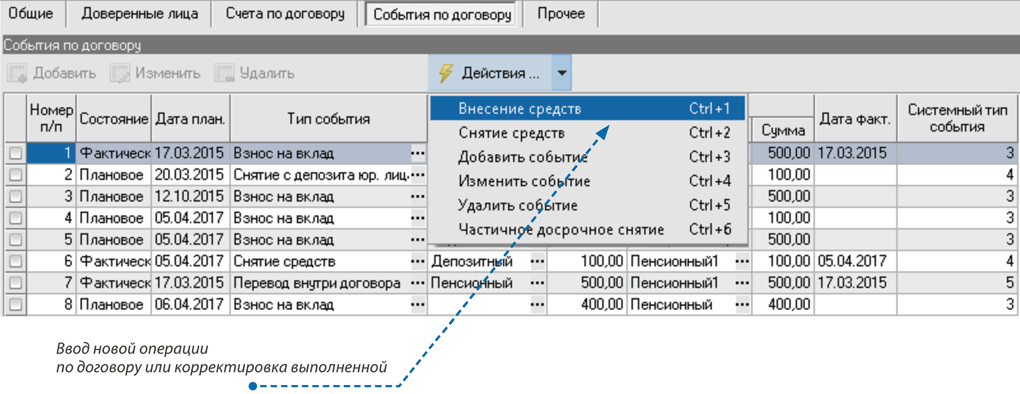Click the Добавить icon in toolbar
1020x394 pixels.
click(17, 73)
